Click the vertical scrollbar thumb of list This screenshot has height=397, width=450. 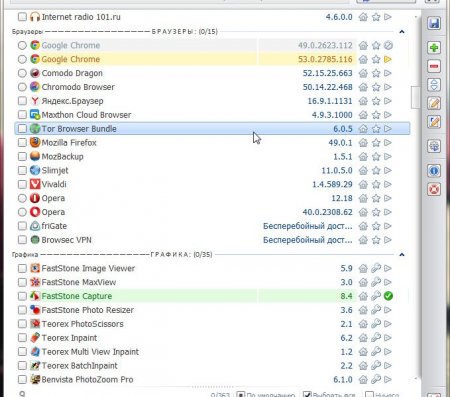click(415, 97)
